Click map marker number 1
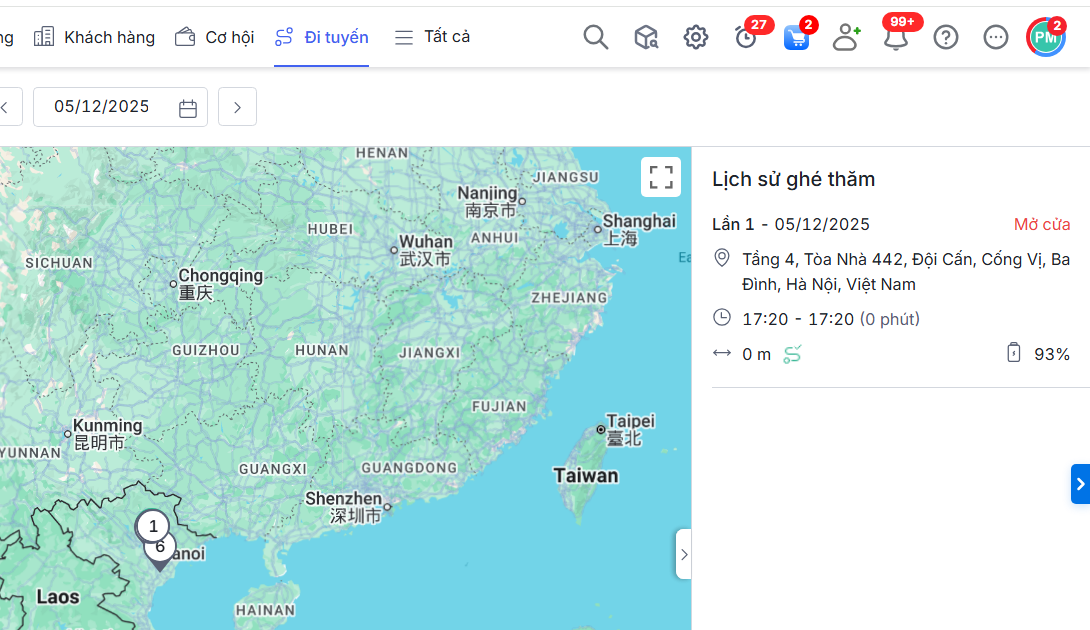 click(x=153, y=526)
